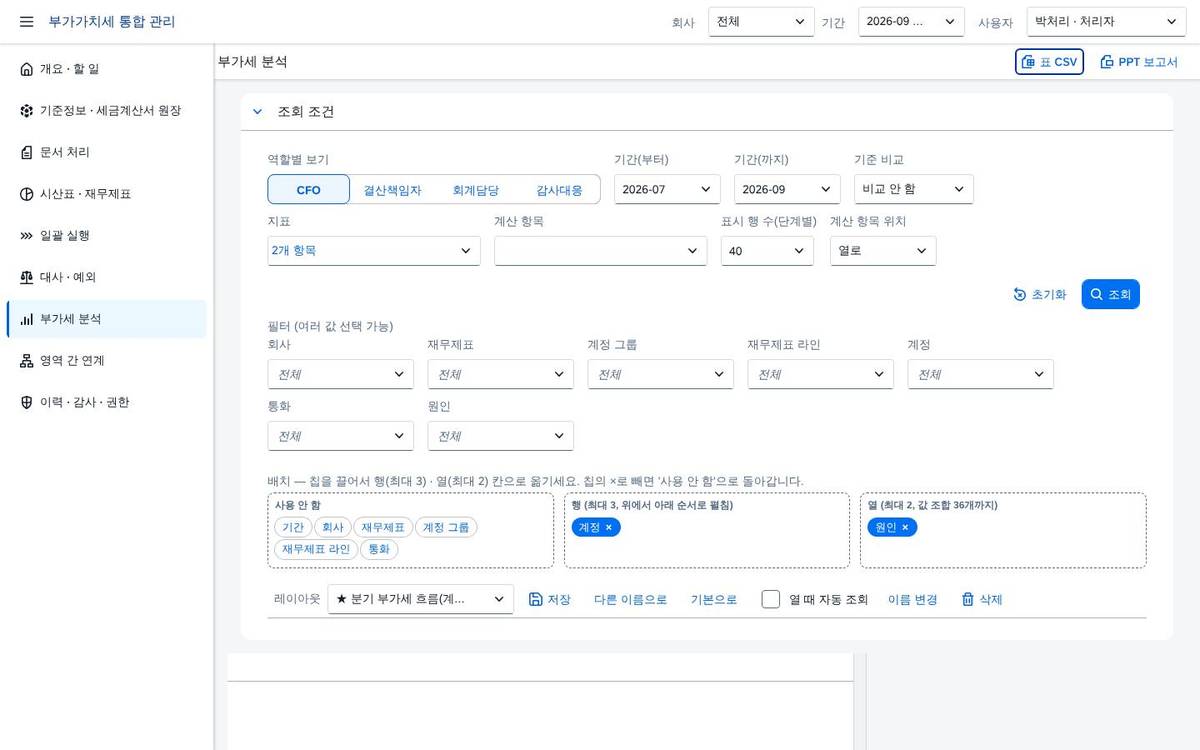Viewport: 1200px width, 750px height.
Task: Click the PPT 보고서 button
Action: 1139,62
